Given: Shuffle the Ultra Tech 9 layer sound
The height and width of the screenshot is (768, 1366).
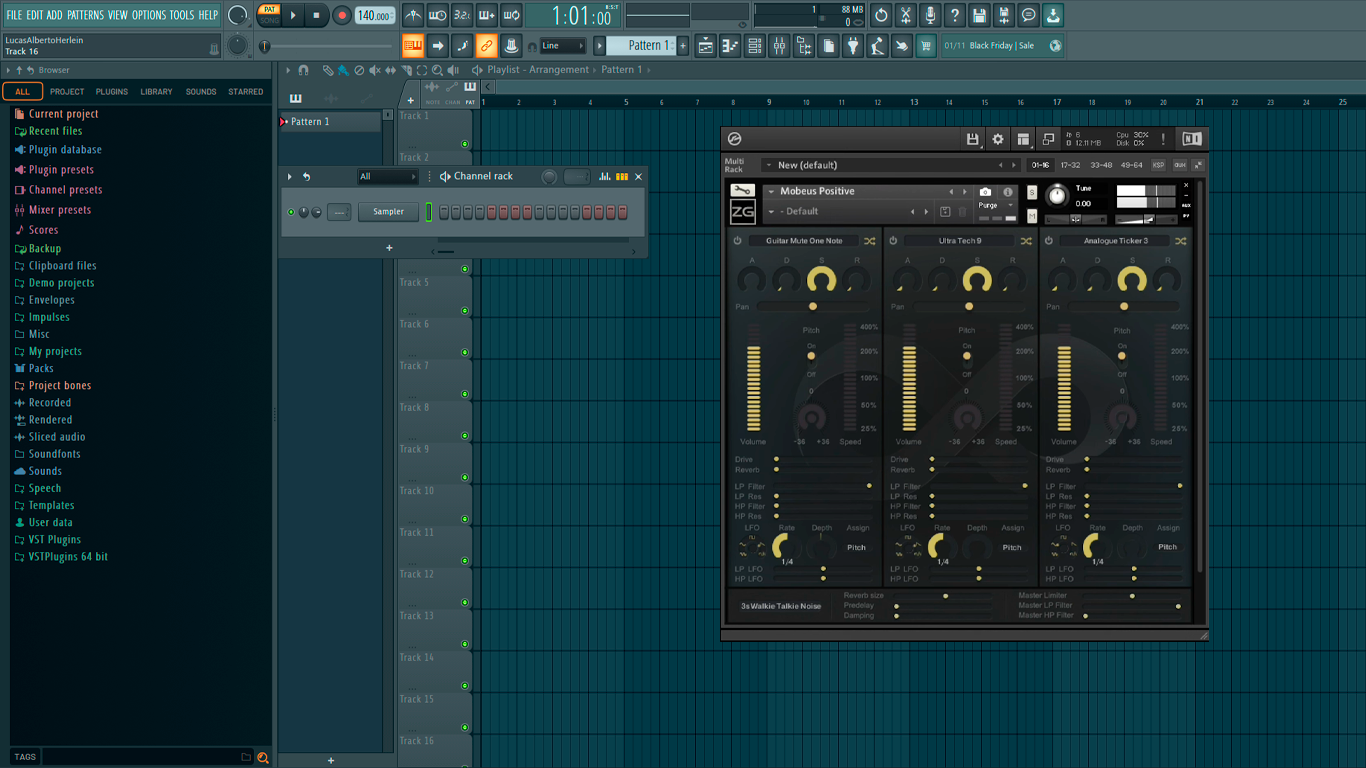Looking at the screenshot, I should click(1025, 241).
